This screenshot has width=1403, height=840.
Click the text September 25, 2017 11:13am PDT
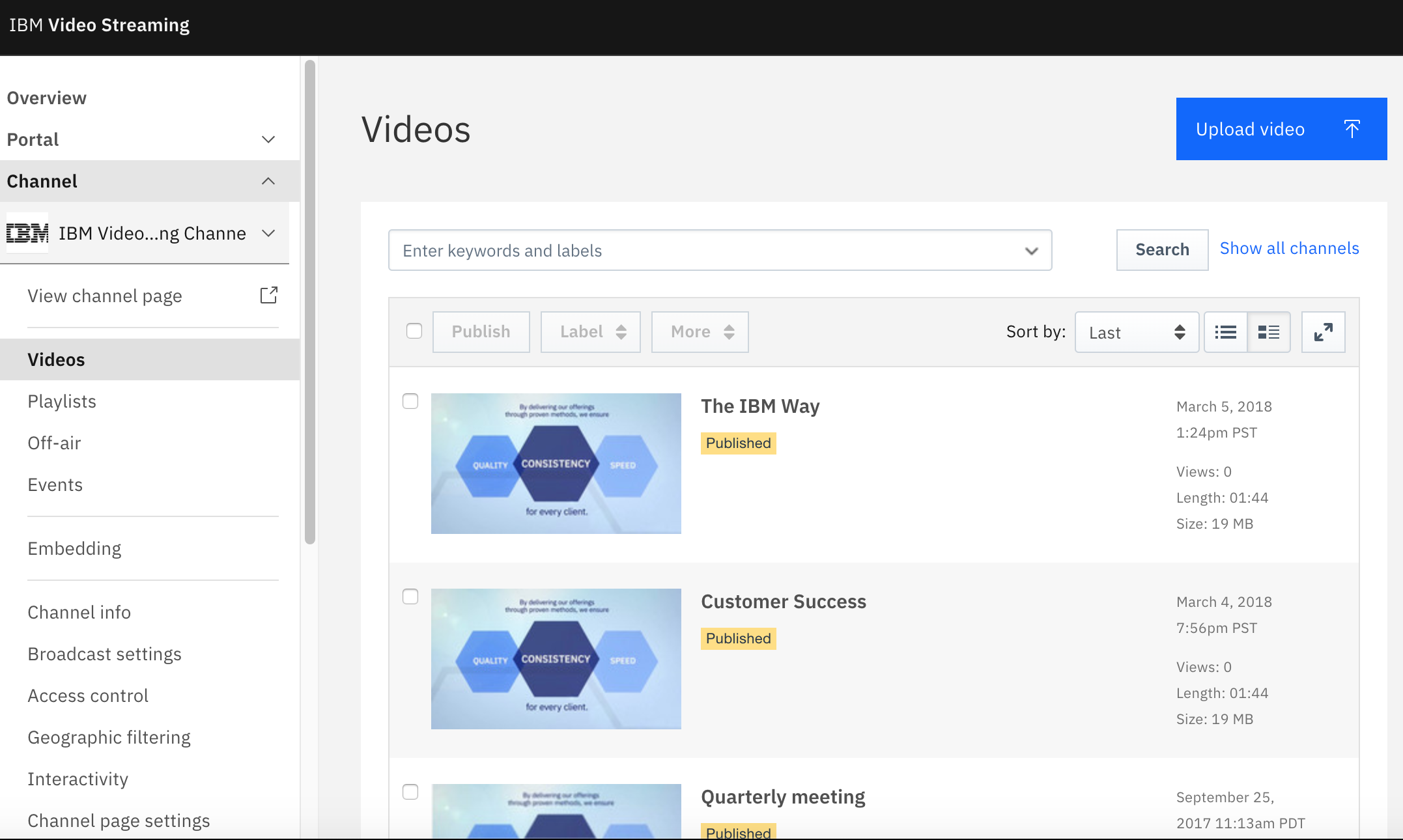point(1241,810)
